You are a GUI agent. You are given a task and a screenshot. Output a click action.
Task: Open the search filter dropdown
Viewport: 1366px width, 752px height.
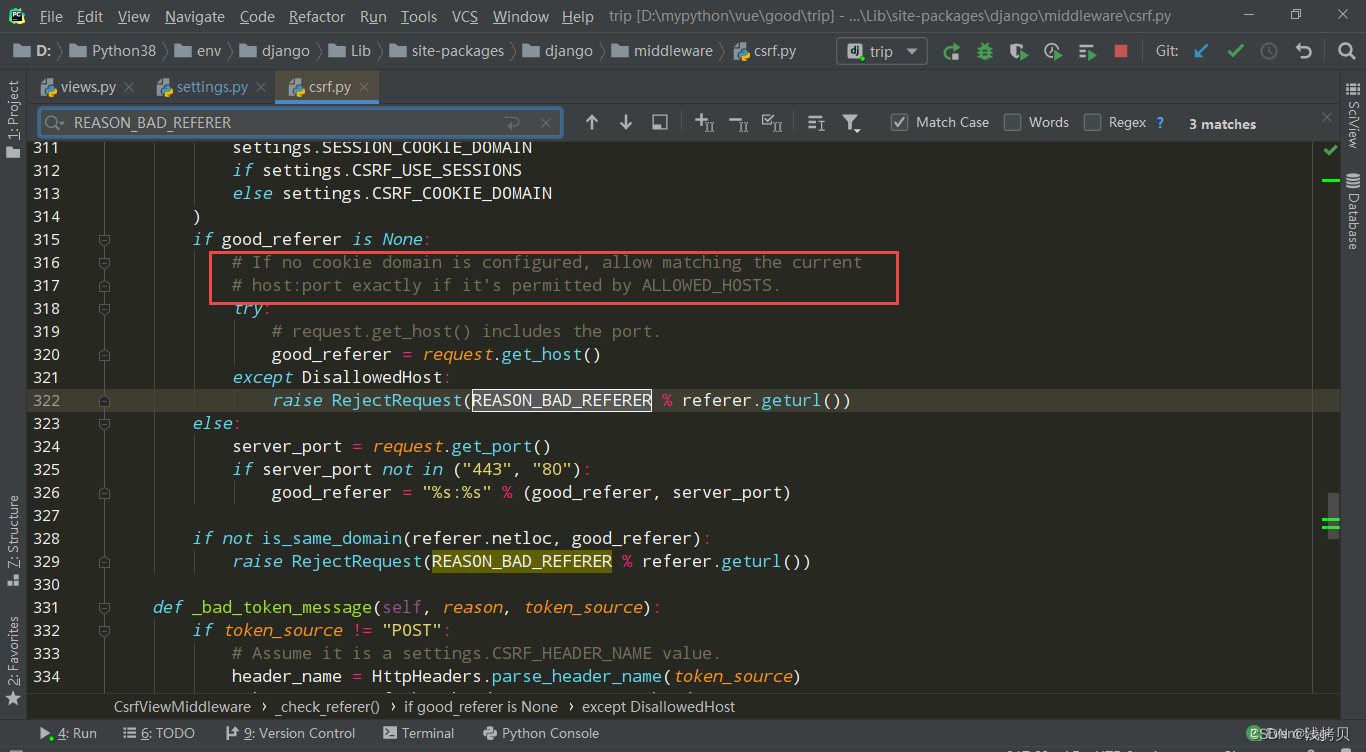pos(851,122)
